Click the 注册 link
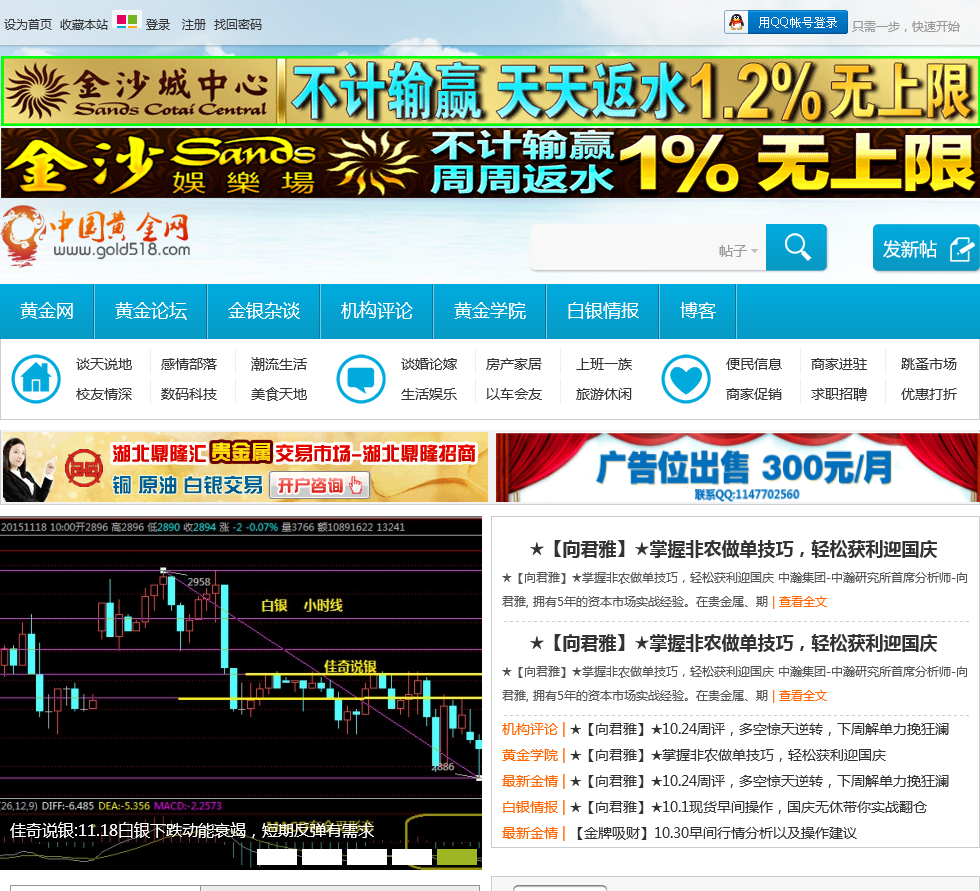Image resolution: width=980 pixels, height=891 pixels. [x=193, y=25]
